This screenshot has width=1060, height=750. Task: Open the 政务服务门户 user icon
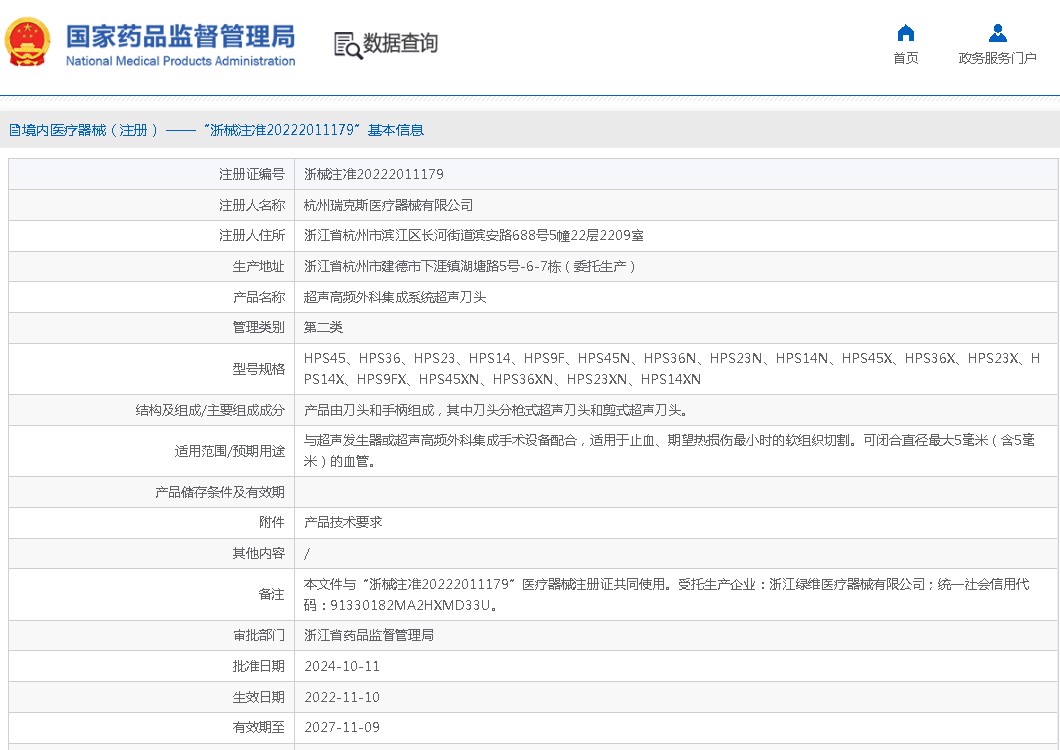tap(998, 32)
